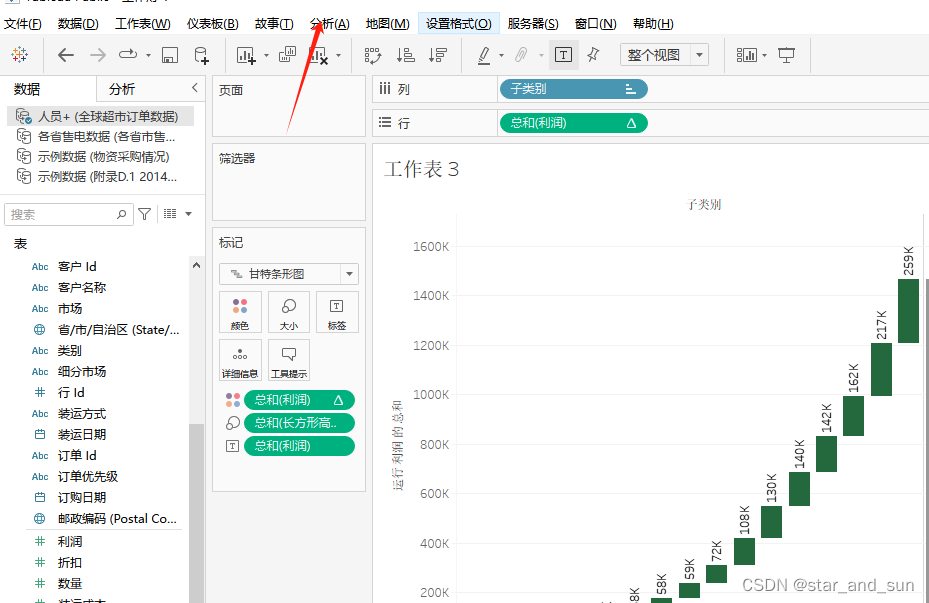Viewport: 929px width, 603px height.
Task: Open the 仪表板(B) menu
Action: coord(213,24)
